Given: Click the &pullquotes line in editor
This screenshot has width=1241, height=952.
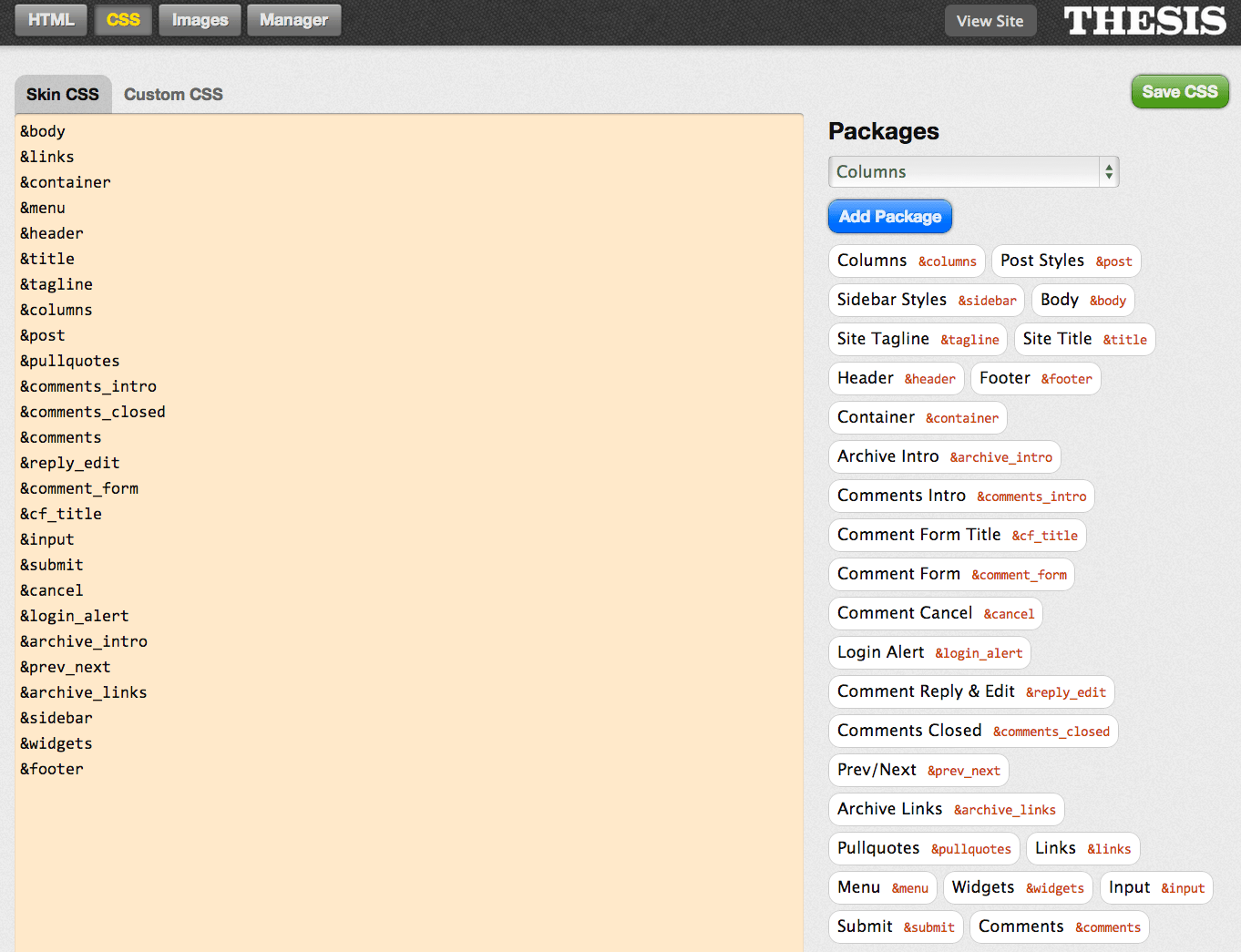Looking at the screenshot, I should 70,361.
